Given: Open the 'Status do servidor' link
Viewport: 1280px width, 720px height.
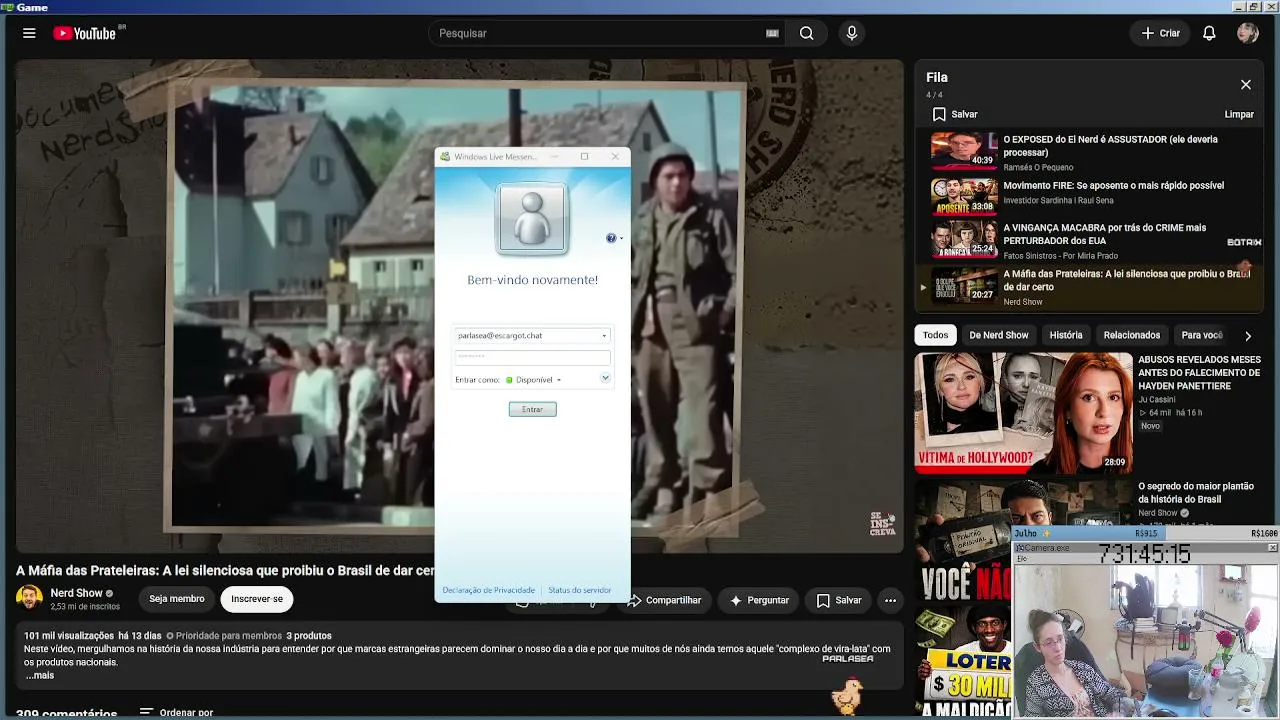Looking at the screenshot, I should pyautogui.click(x=579, y=590).
